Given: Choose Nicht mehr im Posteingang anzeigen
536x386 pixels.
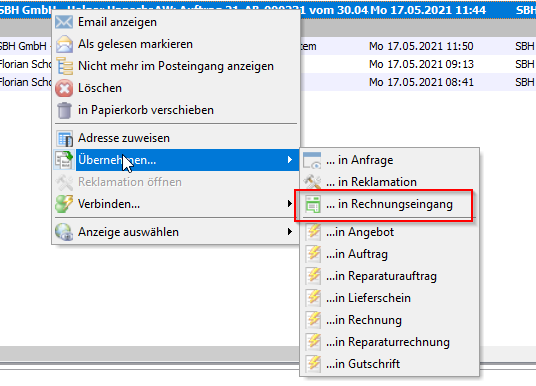Looking at the screenshot, I should (176, 66).
